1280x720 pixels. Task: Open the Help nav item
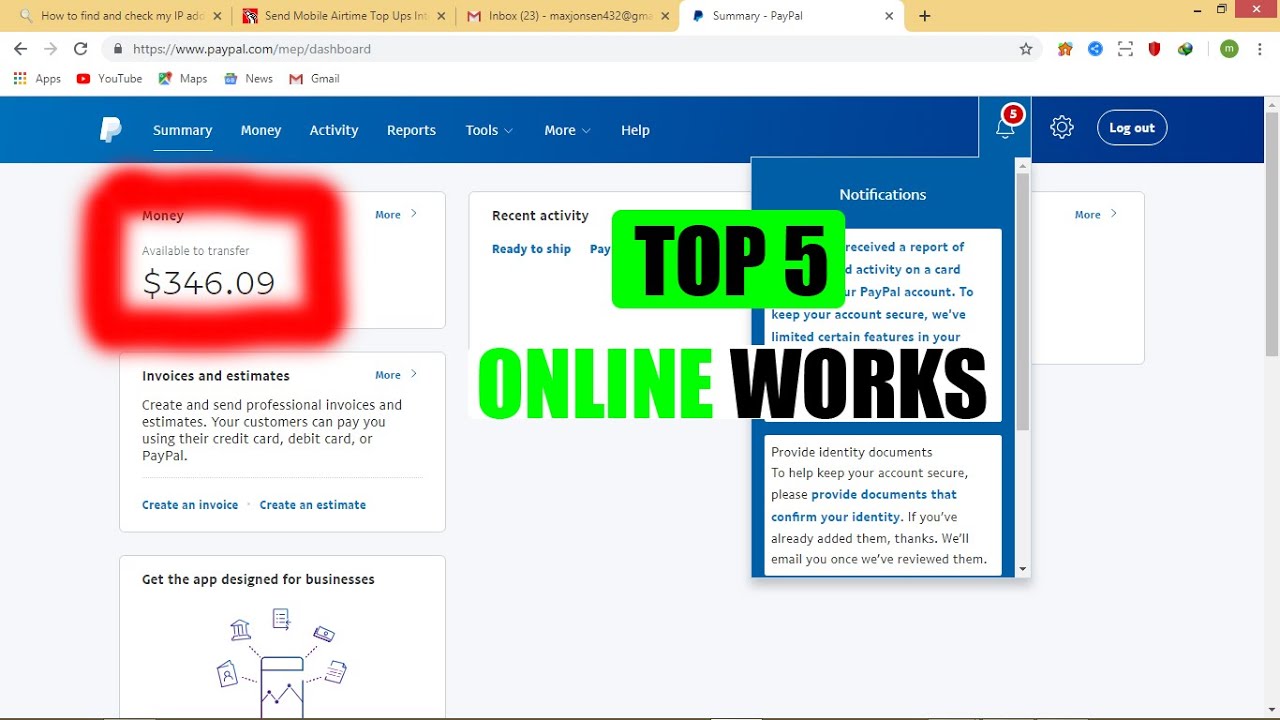pyautogui.click(x=635, y=130)
